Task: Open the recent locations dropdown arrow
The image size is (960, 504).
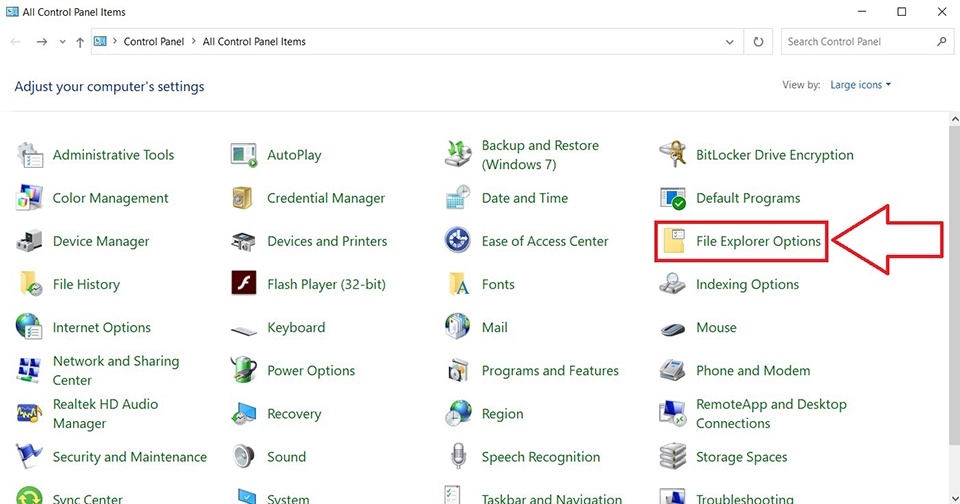Action: coord(62,42)
